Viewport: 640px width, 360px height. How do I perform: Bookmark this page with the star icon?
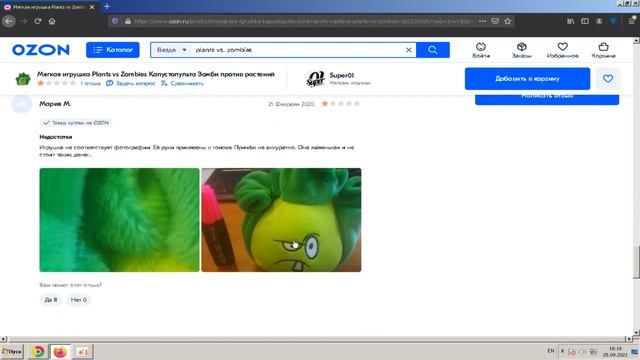[508, 21]
